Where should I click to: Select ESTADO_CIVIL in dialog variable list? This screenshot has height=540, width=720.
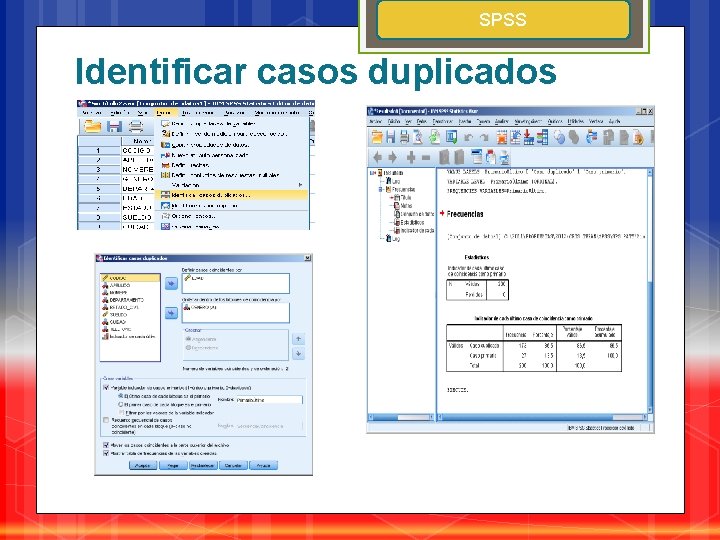coord(130,307)
